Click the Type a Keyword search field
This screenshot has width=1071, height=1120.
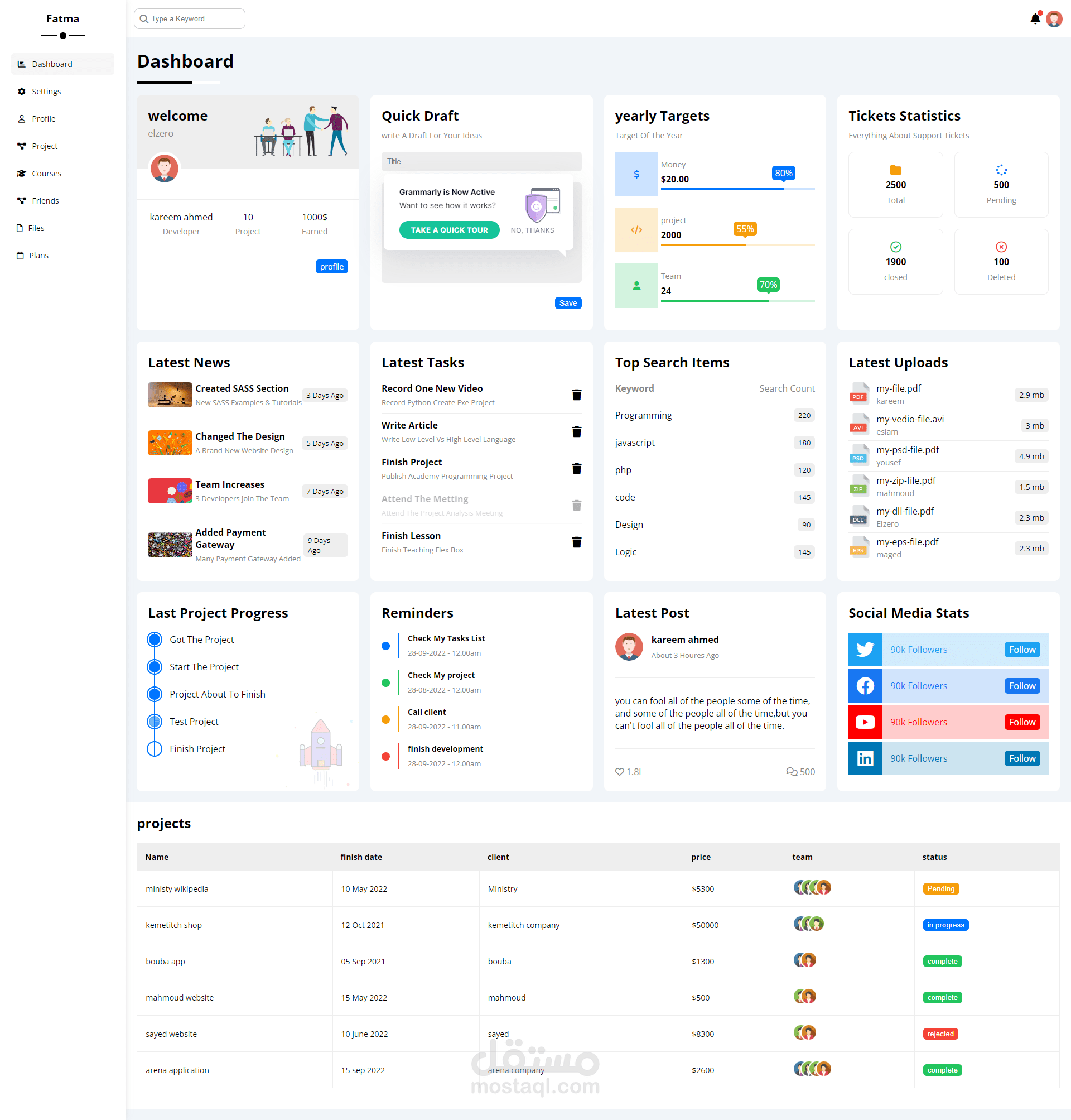(x=190, y=19)
